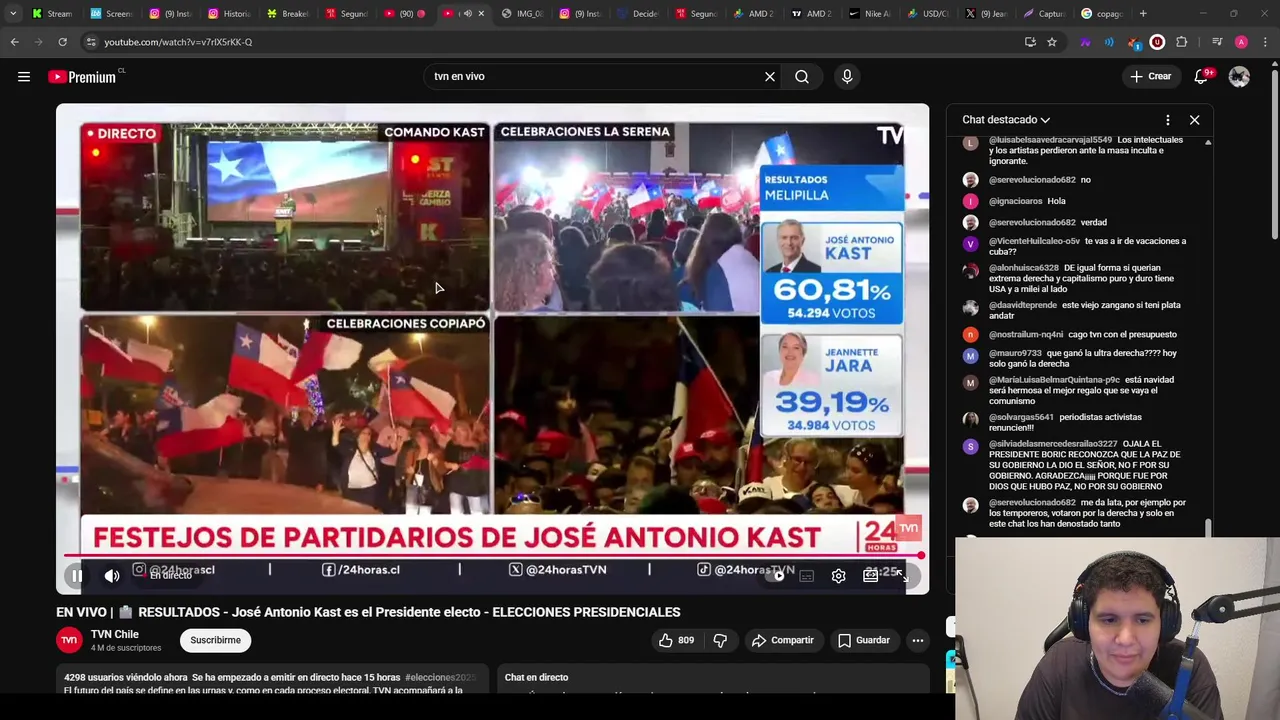Switch to the Stream tab
The height and width of the screenshot is (720, 1280).
[x=51, y=14]
